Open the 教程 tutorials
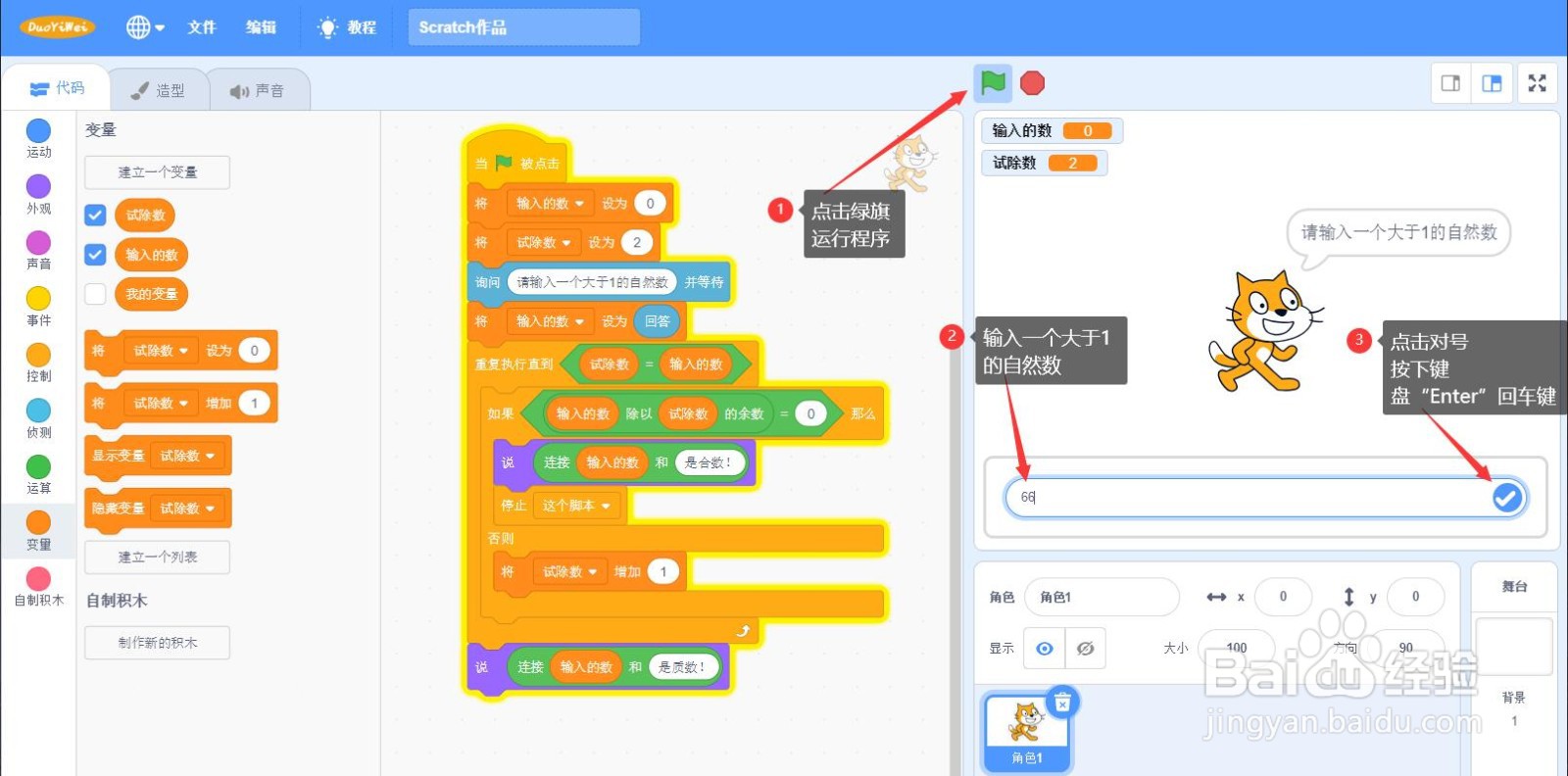Viewport: 1568px width, 776px height. coord(348,27)
